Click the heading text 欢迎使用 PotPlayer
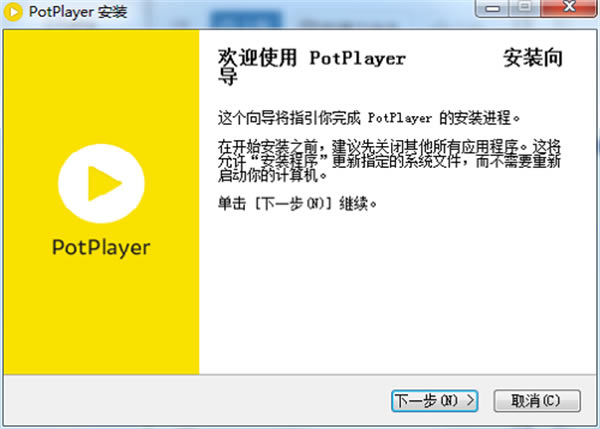The image size is (600, 429). [x=312, y=59]
